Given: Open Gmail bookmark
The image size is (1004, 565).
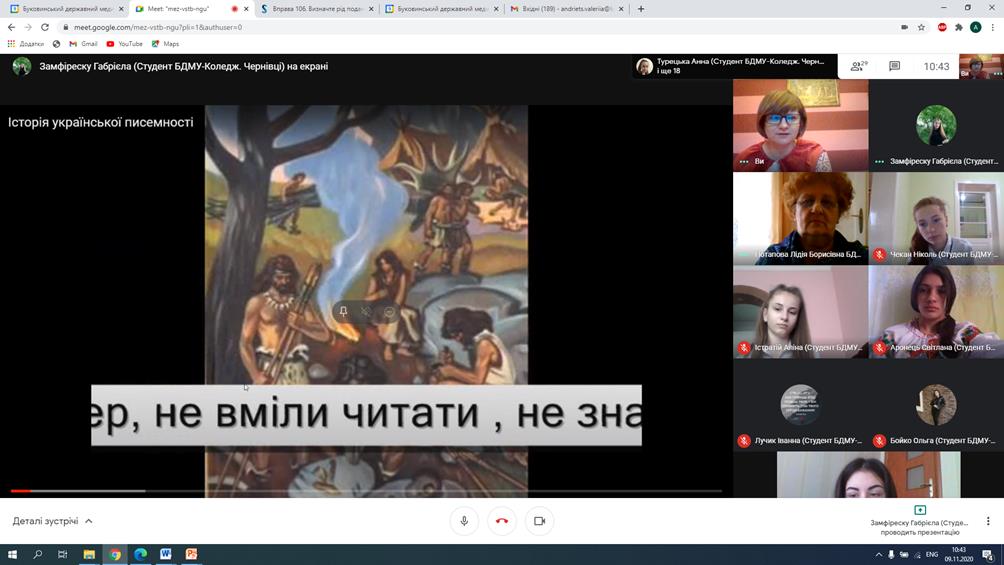Looking at the screenshot, I should click(83, 44).
